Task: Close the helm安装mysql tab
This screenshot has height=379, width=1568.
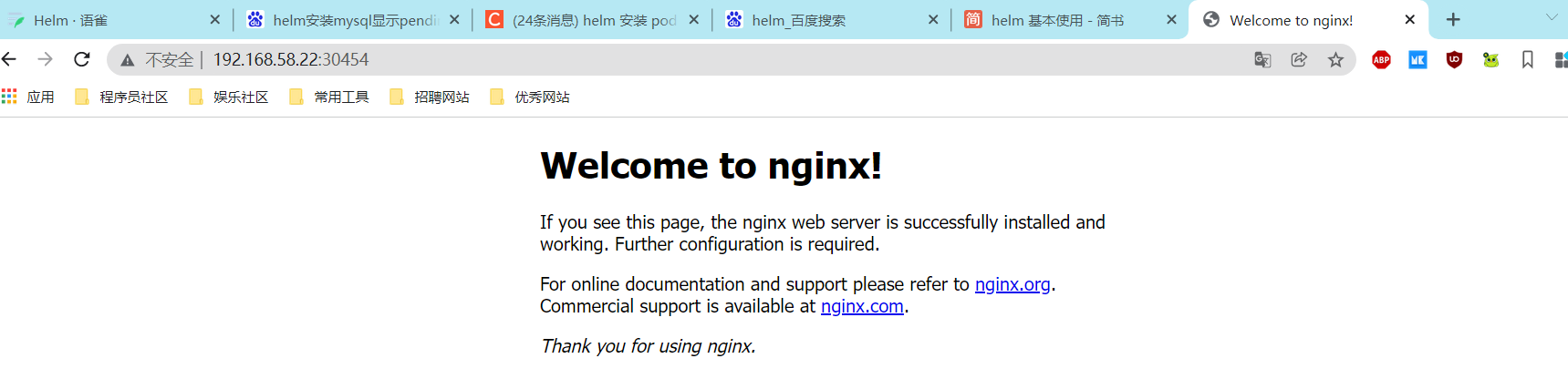Action: (454, 19)
